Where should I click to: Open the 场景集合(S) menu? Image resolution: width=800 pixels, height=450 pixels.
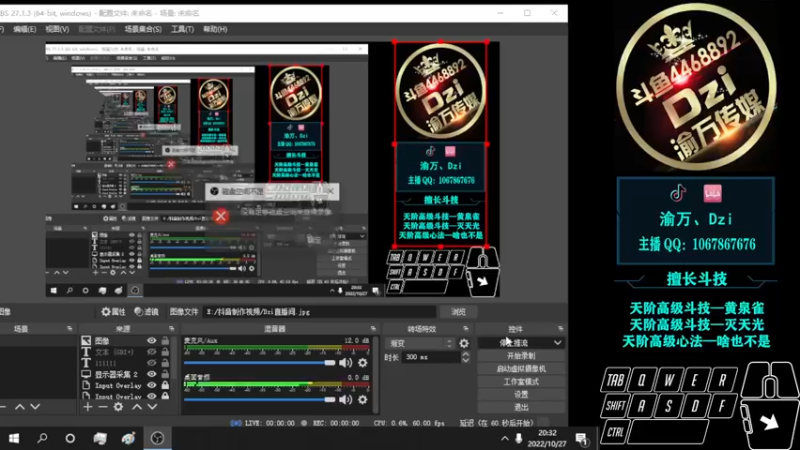pyautogui.click(x=143, y=29)
